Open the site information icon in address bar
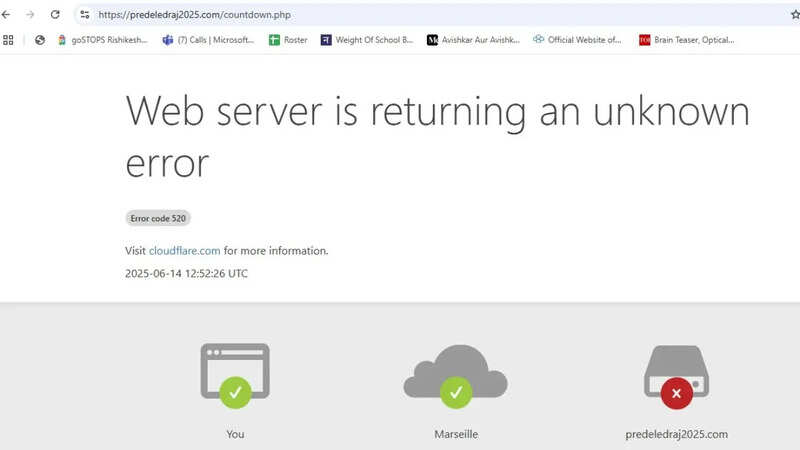The height and width of the screenshot is (450, 800). tap(85, 15)
